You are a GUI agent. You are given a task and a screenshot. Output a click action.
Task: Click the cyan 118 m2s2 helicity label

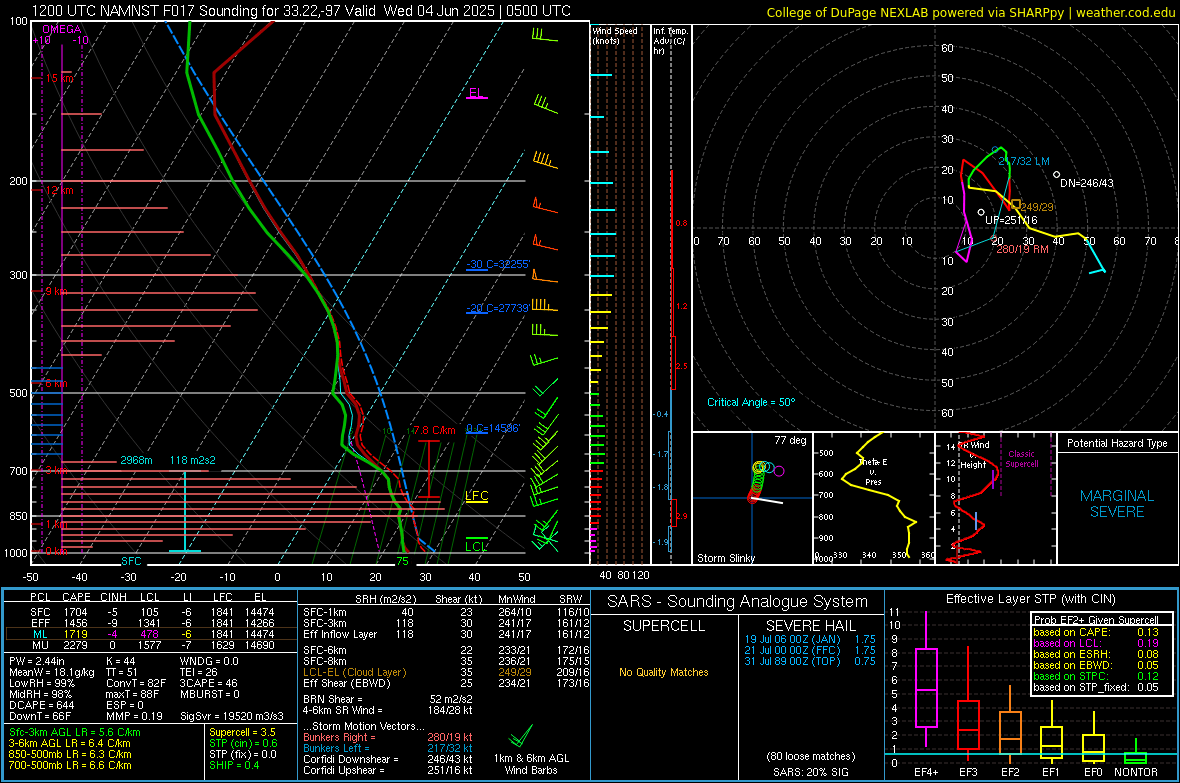coord(192,460)
